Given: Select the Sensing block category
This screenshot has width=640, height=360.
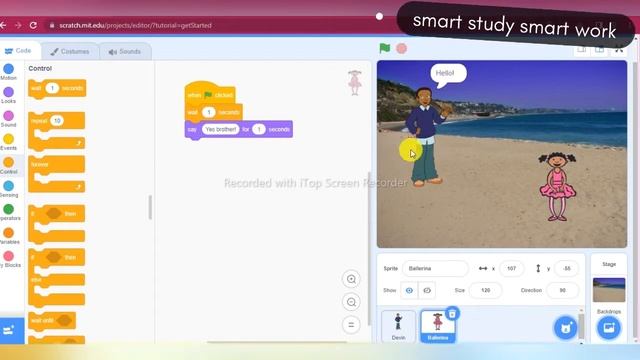Looking at the screenshot, I should tap(9, 189).
